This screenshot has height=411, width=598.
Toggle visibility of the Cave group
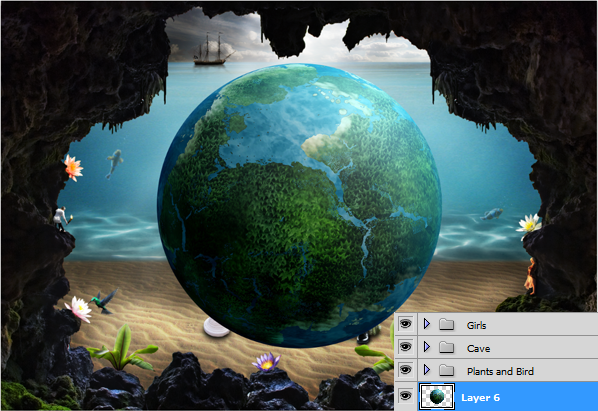tap(405, 347)
